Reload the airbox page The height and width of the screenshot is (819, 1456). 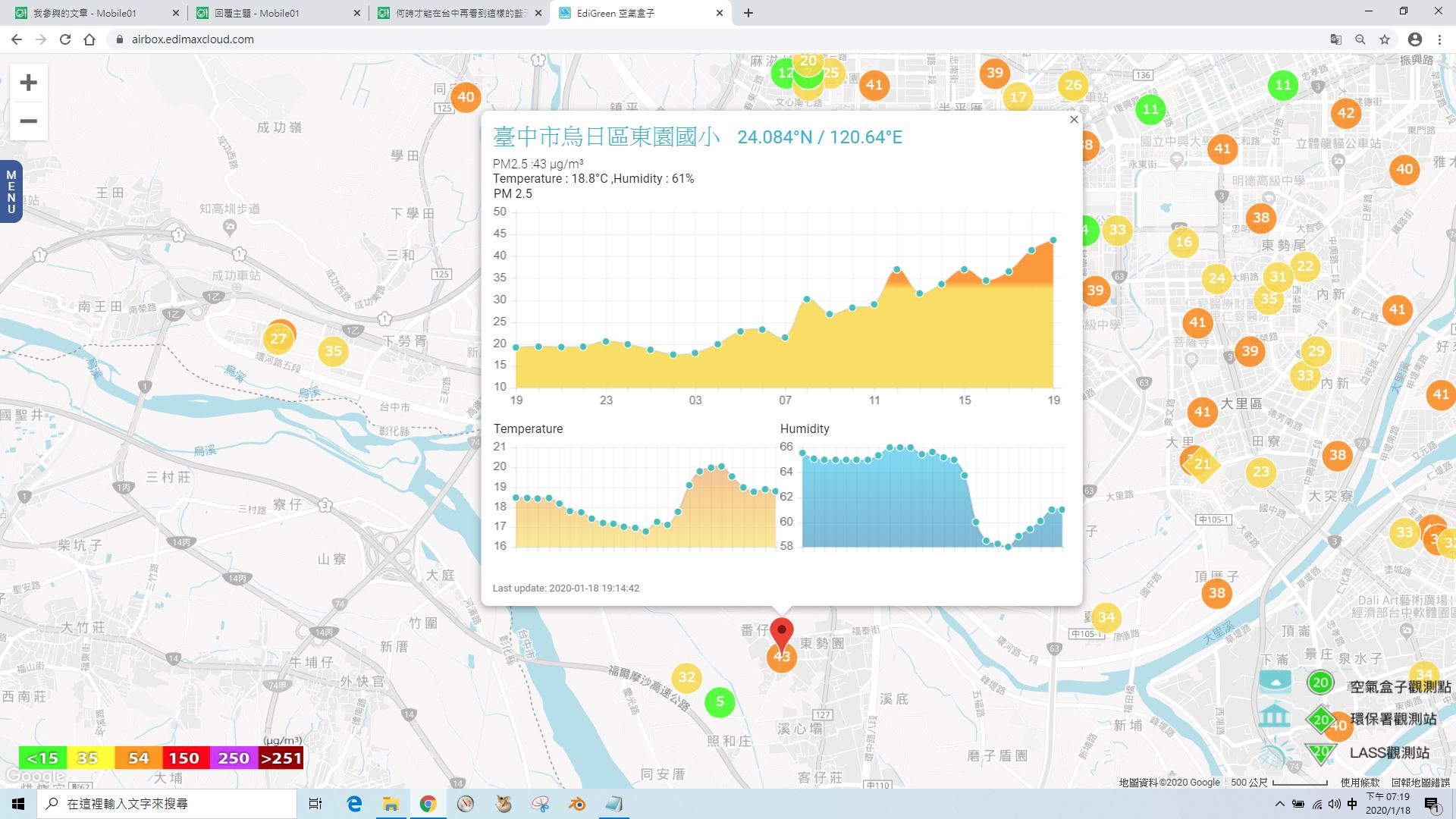click(x=65, y=39)
